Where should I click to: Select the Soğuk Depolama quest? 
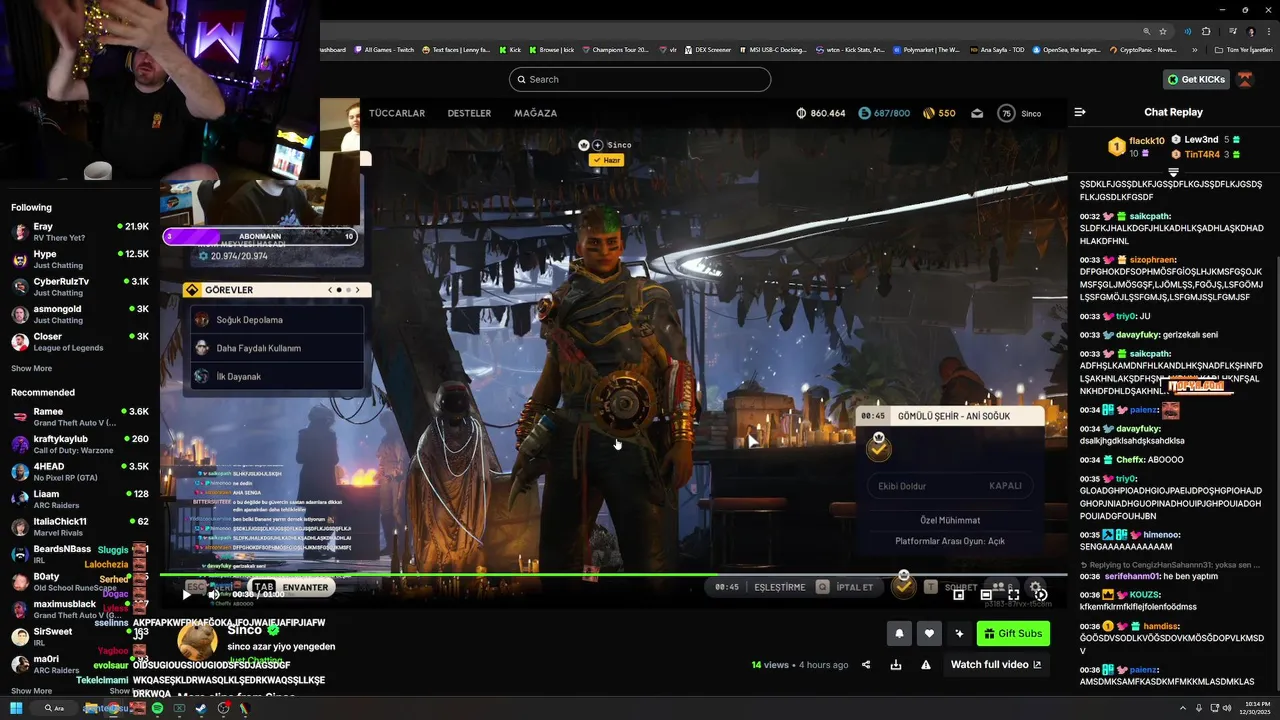click(276, 320)
